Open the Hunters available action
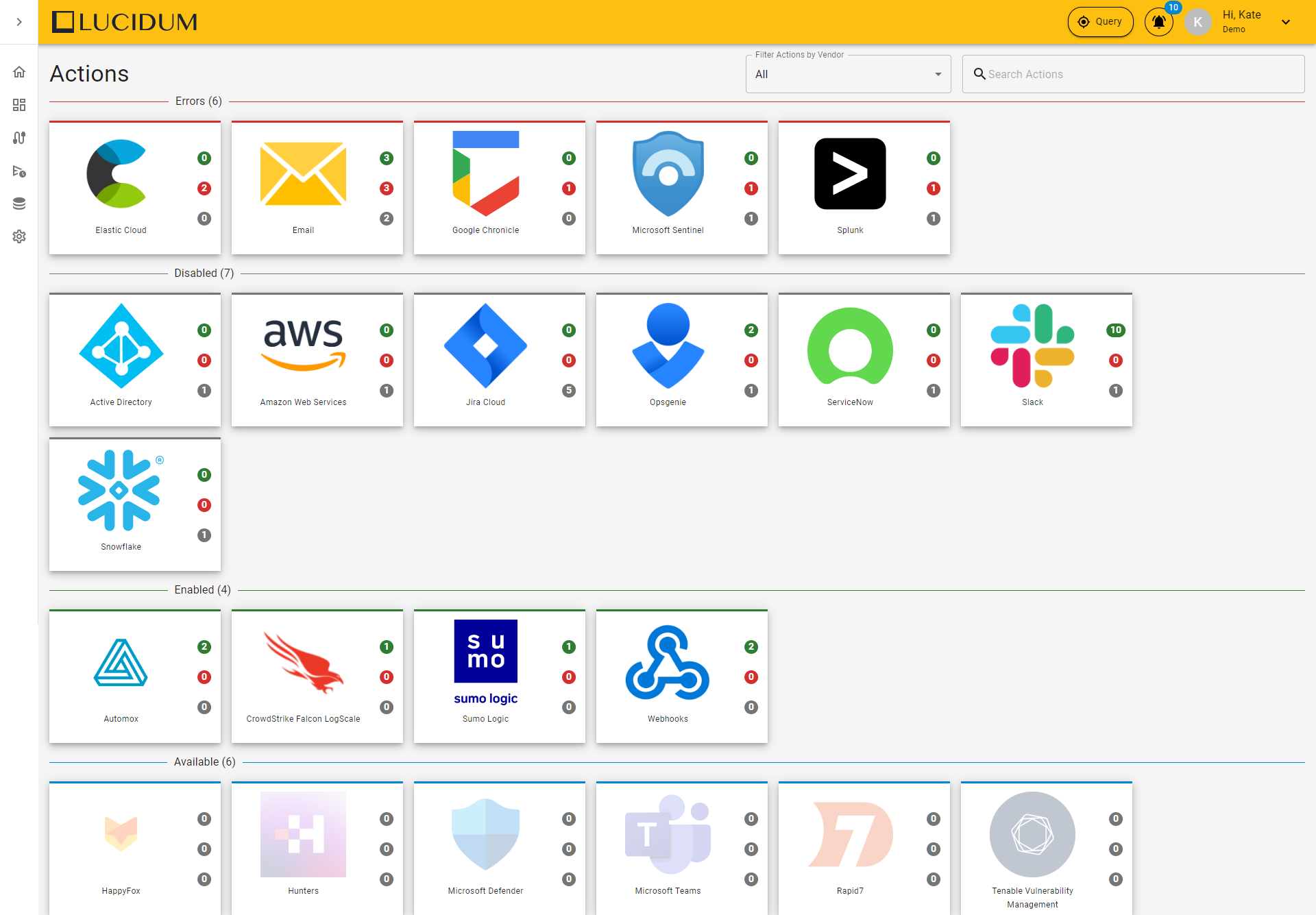Viewport: 1316px width, 915px height. [x=317, y=848]
